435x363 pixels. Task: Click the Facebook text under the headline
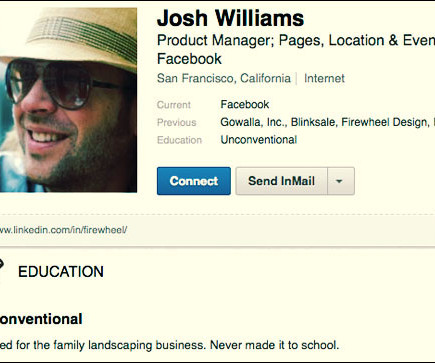[x=189, y=59]
